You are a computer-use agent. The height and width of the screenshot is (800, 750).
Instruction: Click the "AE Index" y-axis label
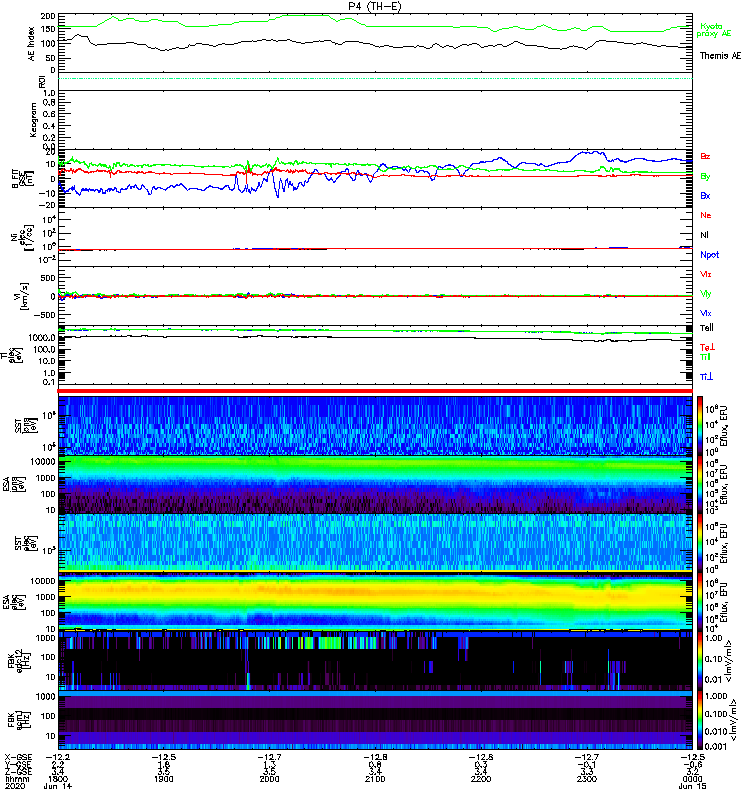32,43
